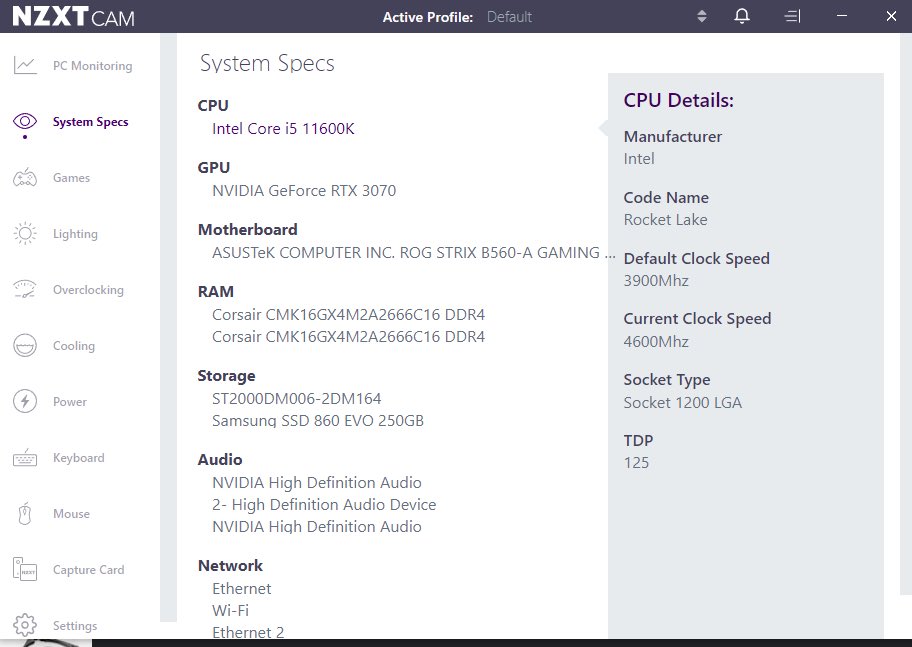Select NVIDIA GeForce RTX 3070 entry

tap(304, 191)
